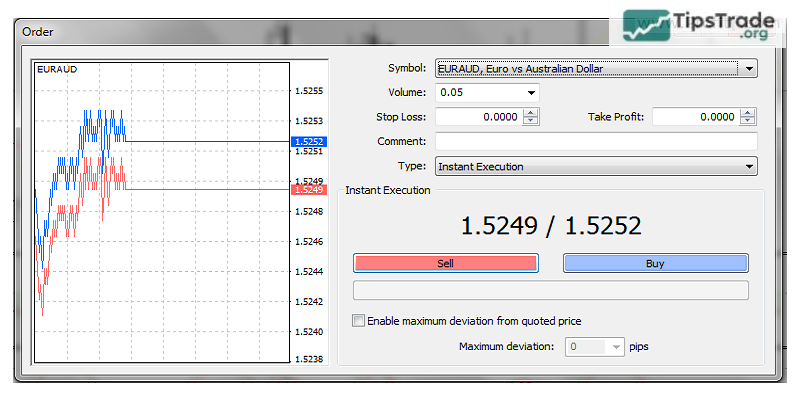Click inside the Stop Loss value field
Viewport: 800px width, 400px height.
pyautogui.click(x=478, y=117)
